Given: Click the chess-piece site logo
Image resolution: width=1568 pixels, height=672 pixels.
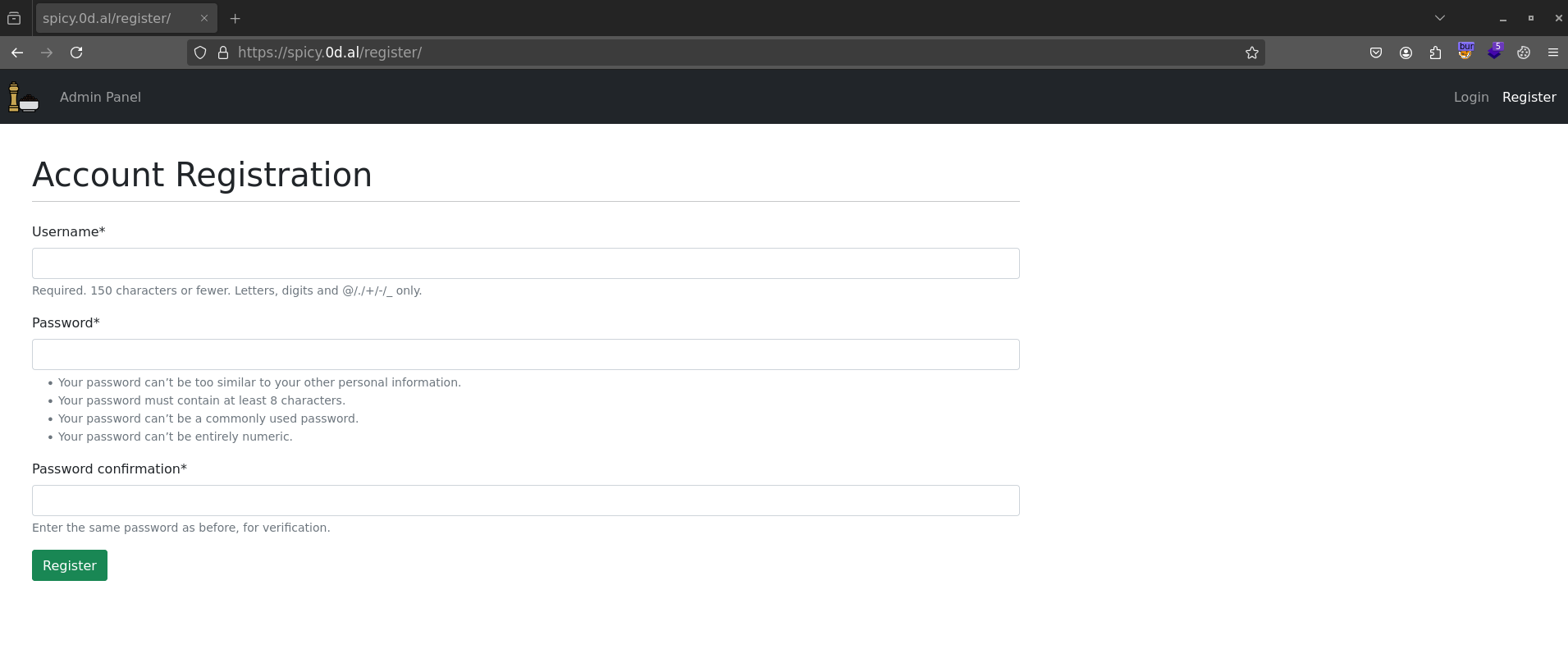Looking at the screenshot, I should click(23, 97).
